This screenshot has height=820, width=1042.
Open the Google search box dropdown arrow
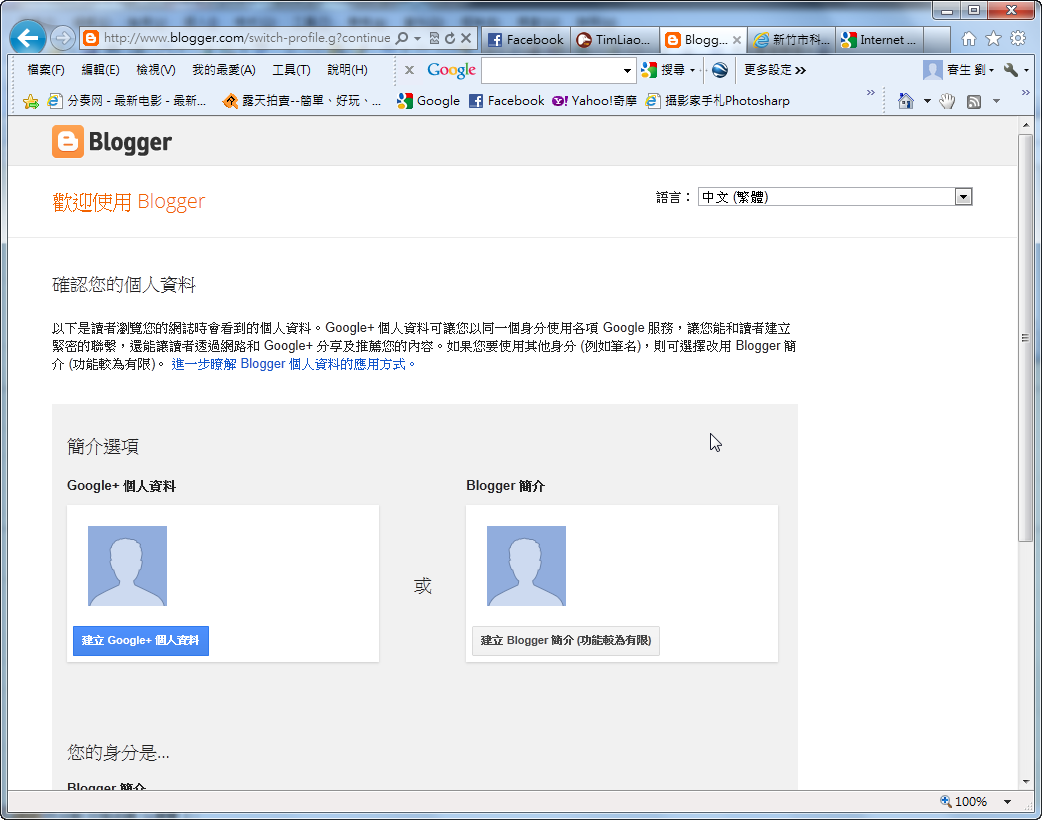click(627, 70)
